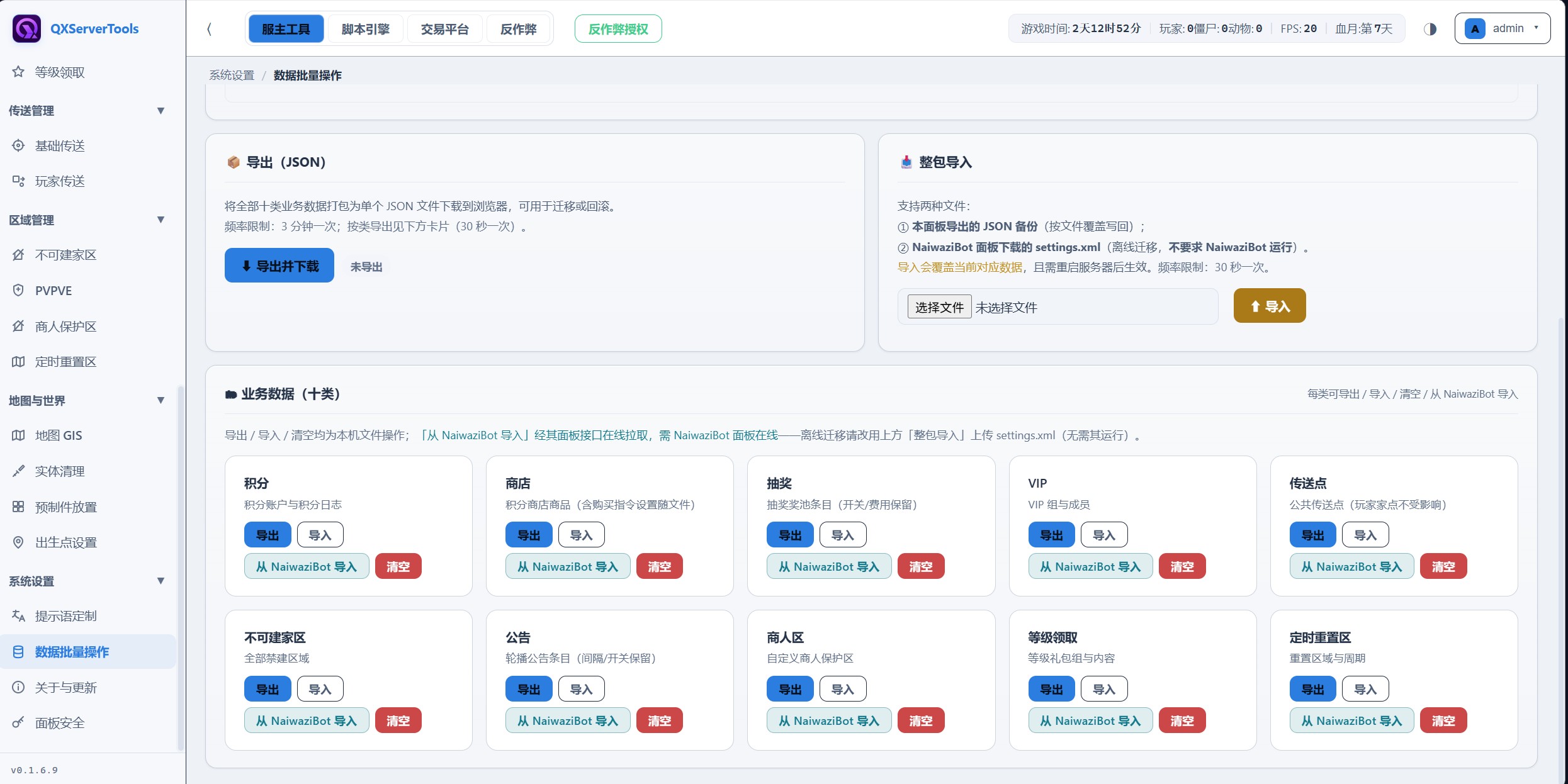Open 关于与更新 info icon
The width and height of the screenshot is (1568, 784).
click(x=18, y=687)
